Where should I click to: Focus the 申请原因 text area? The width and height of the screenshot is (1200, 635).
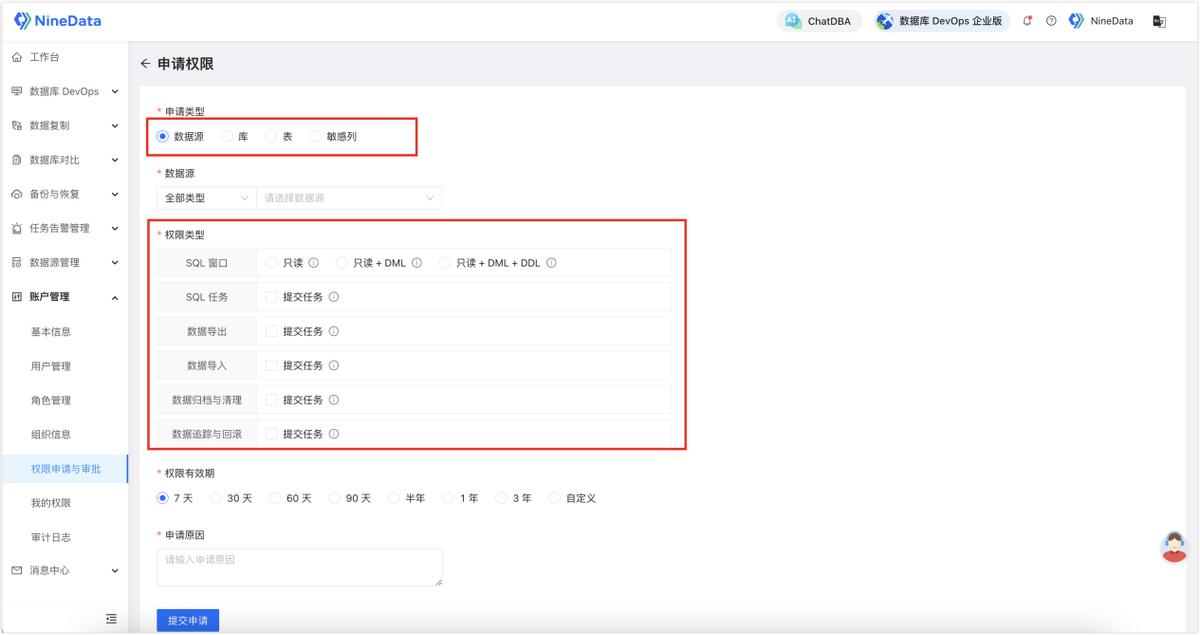pyautogui.click(x=300, y=567)
